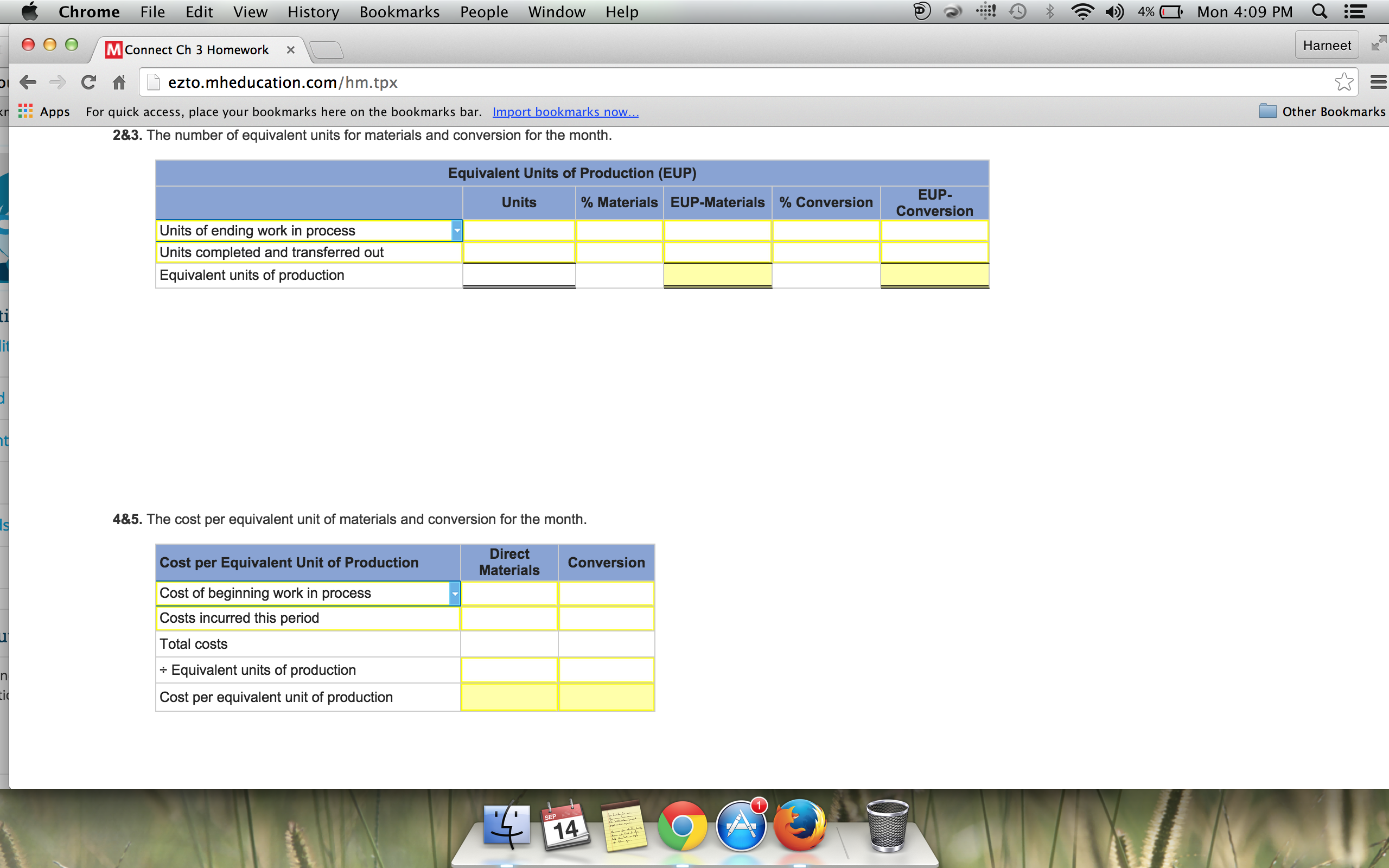This screenshot has width=1389, height=868.
Task: Click Direct Materials field for costs incurred this period
Action: coord(509,618)
